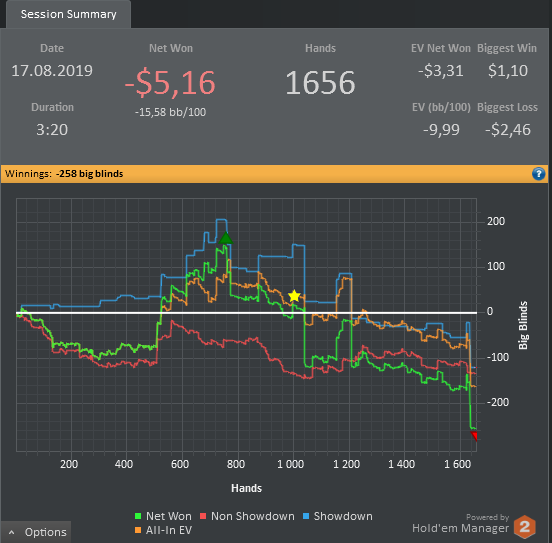
Task: Click the blue help question mark icon
Action: click(538, 174)
